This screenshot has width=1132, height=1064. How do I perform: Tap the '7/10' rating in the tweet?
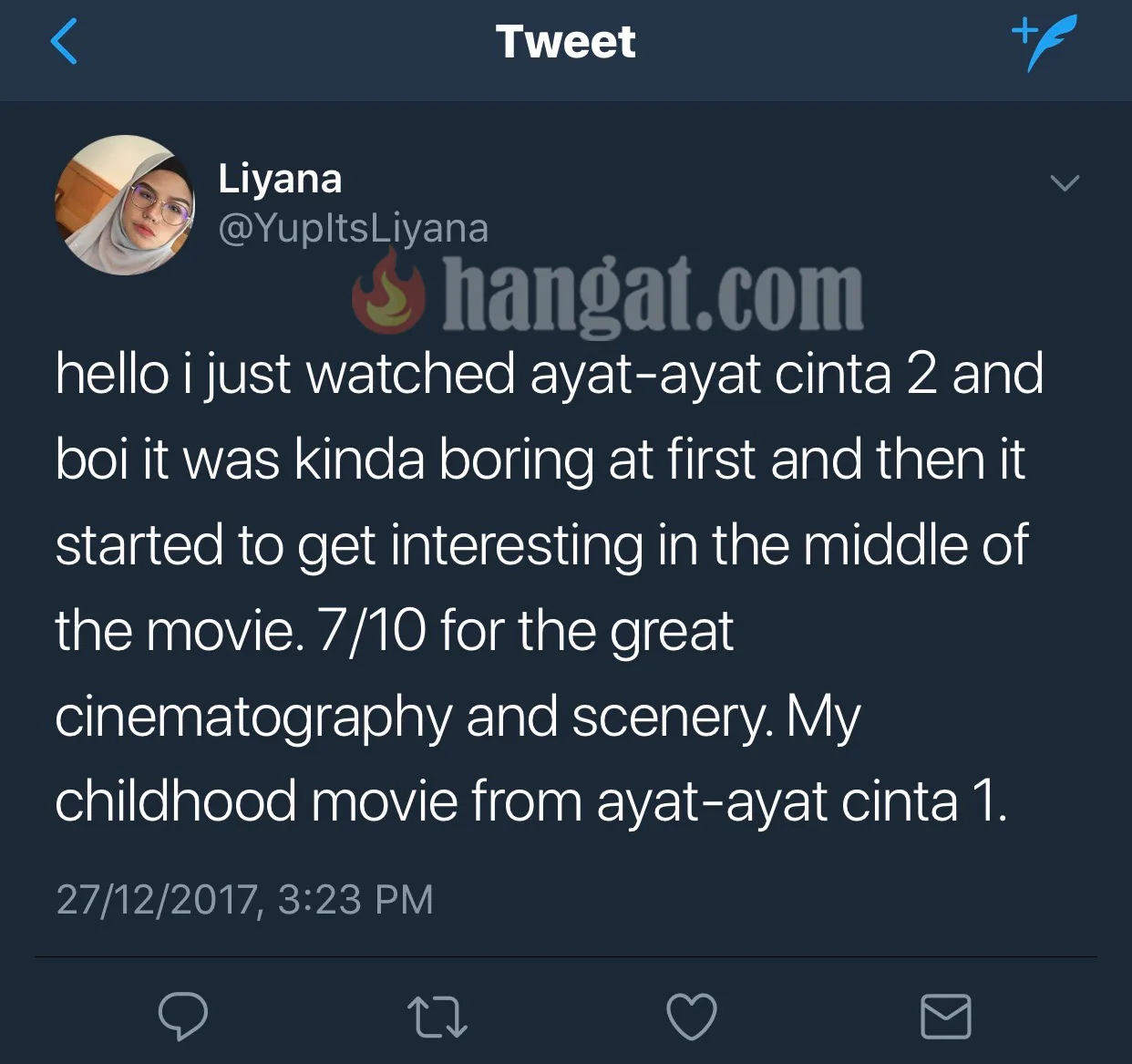[372, 630]
